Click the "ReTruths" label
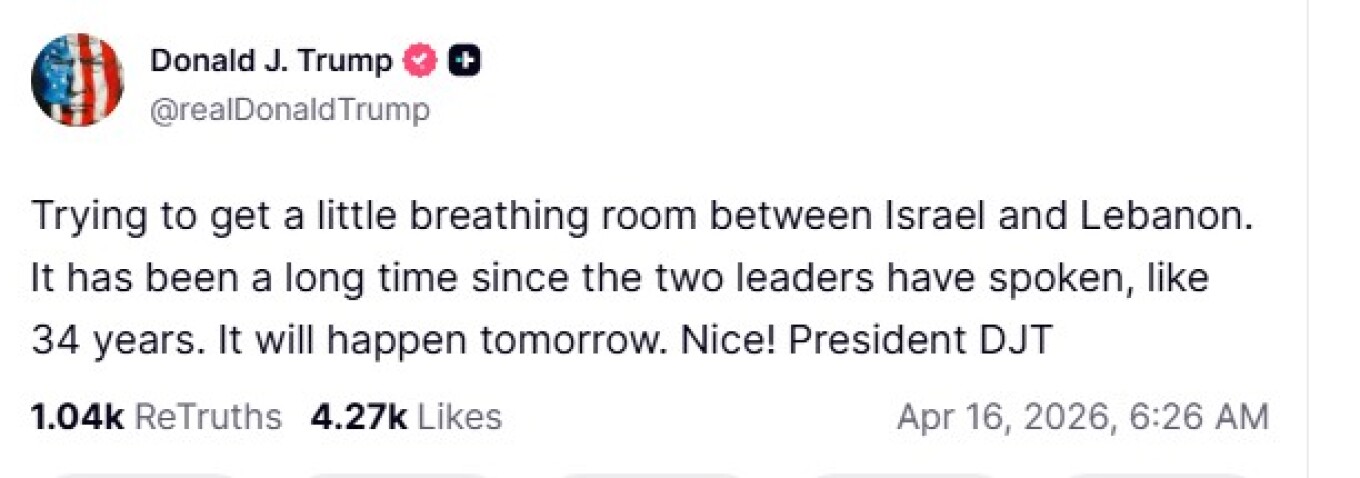The width and height of the screenshot is (1360, 478). click(x=207, y=416)
